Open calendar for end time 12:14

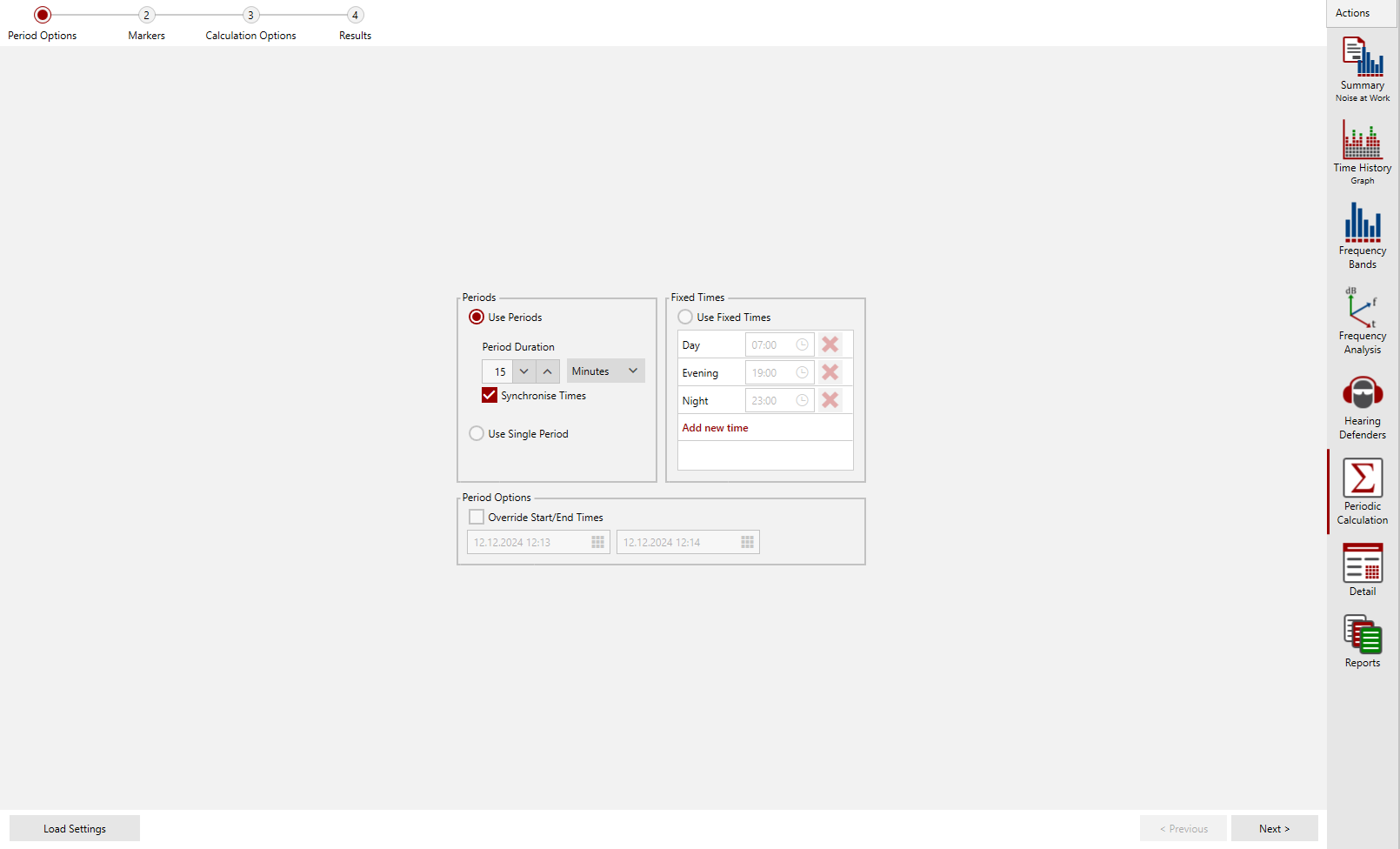(748, 542)
